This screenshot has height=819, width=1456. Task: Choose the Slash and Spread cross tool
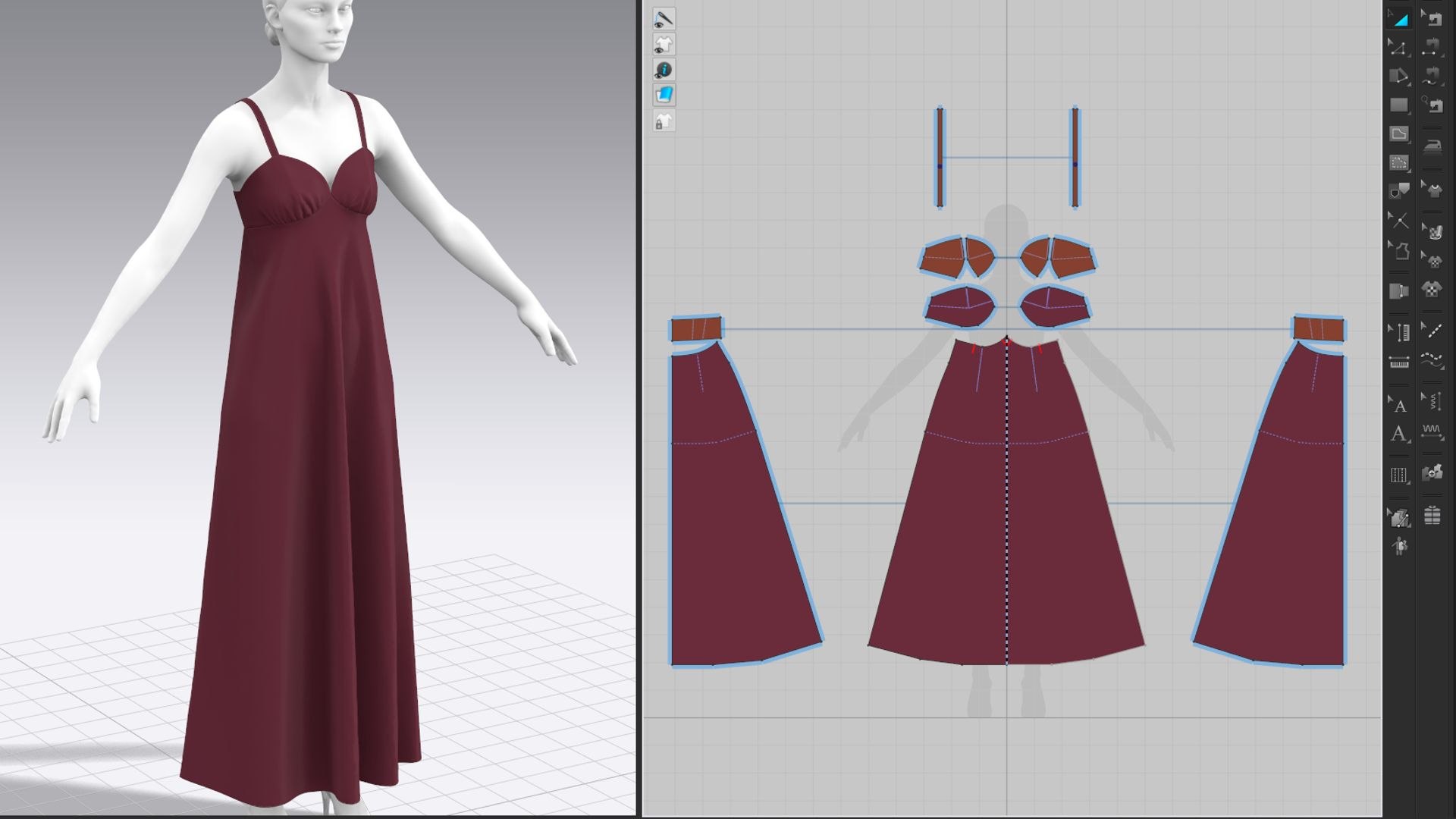(1399, 221)
